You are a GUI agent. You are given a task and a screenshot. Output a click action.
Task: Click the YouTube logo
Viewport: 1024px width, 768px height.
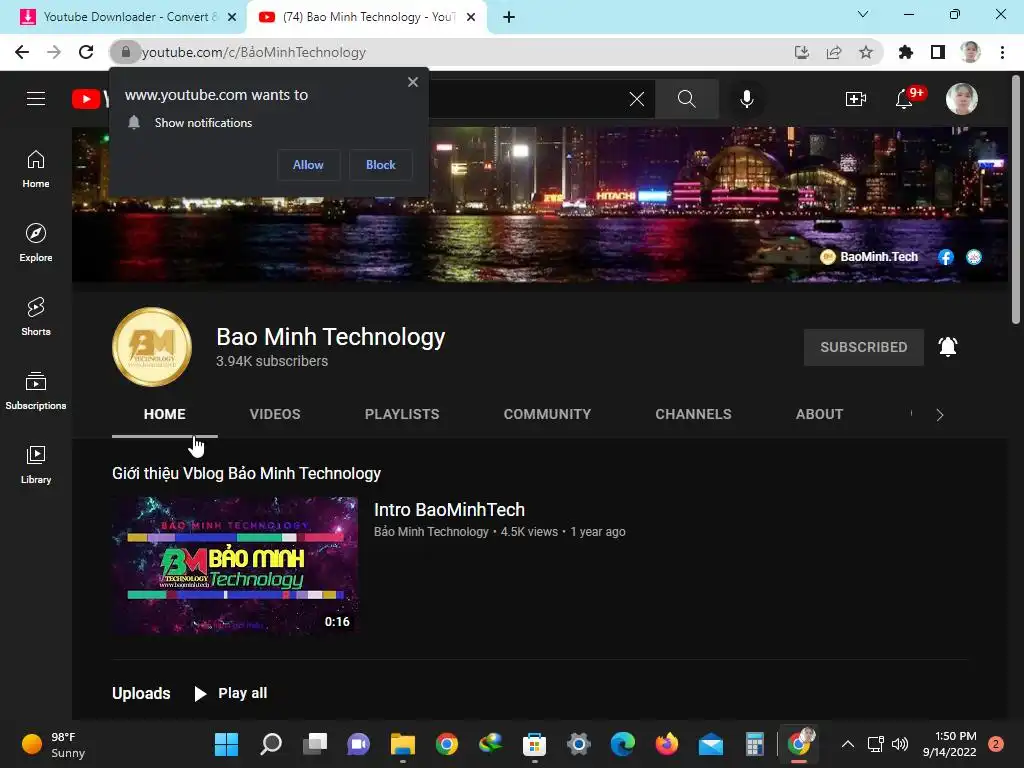(x=90, y=99)
